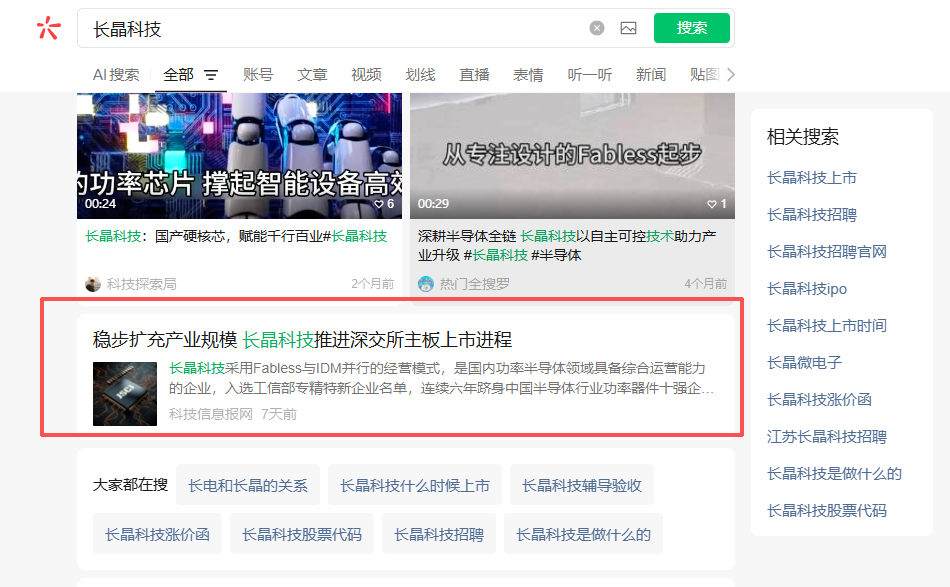Screen dimensions: 950x587
Task: Search suggestion 长晶科技什么时候上市
Action: 415,485
